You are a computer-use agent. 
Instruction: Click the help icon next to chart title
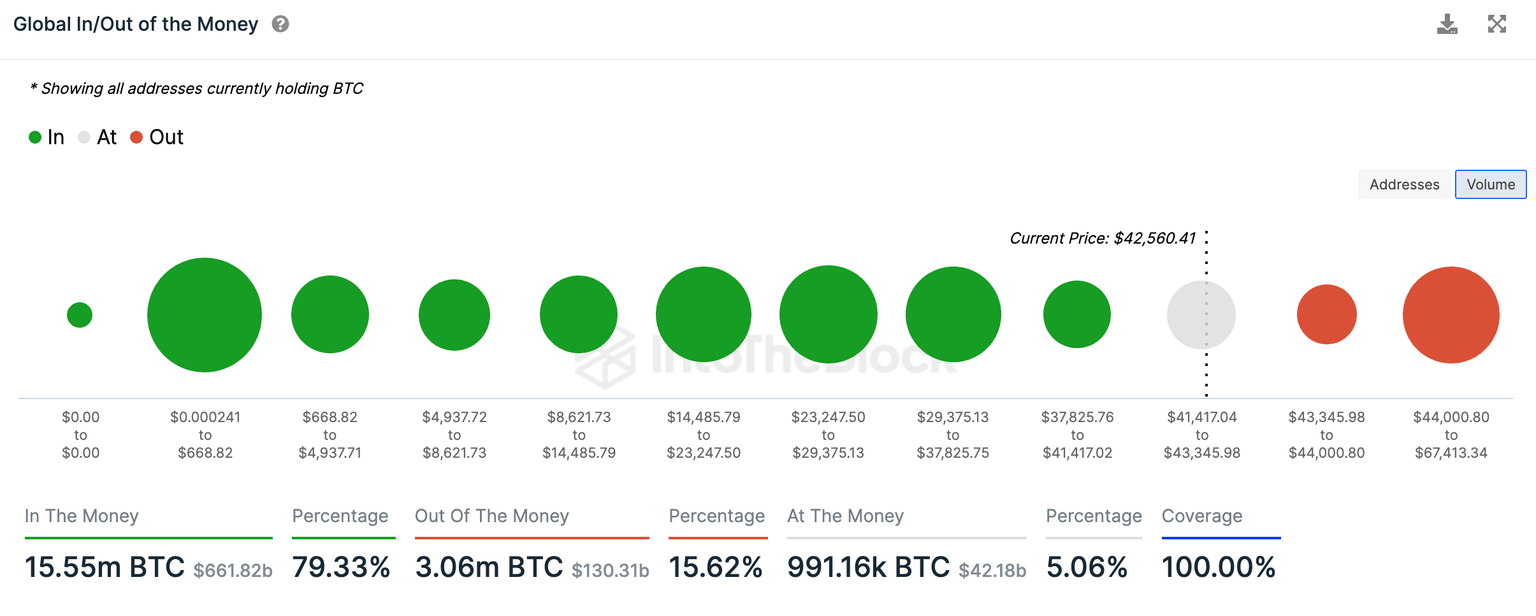(x=280, y=23)
